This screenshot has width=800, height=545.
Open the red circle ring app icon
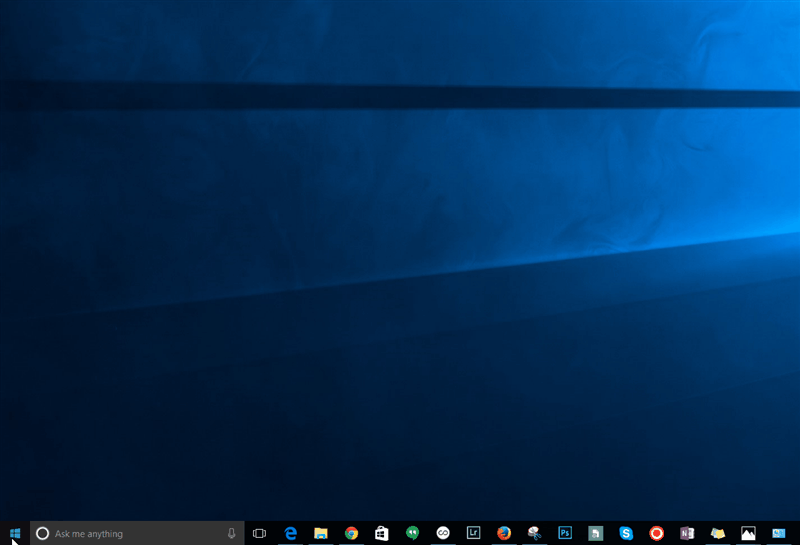pos(657,533)
